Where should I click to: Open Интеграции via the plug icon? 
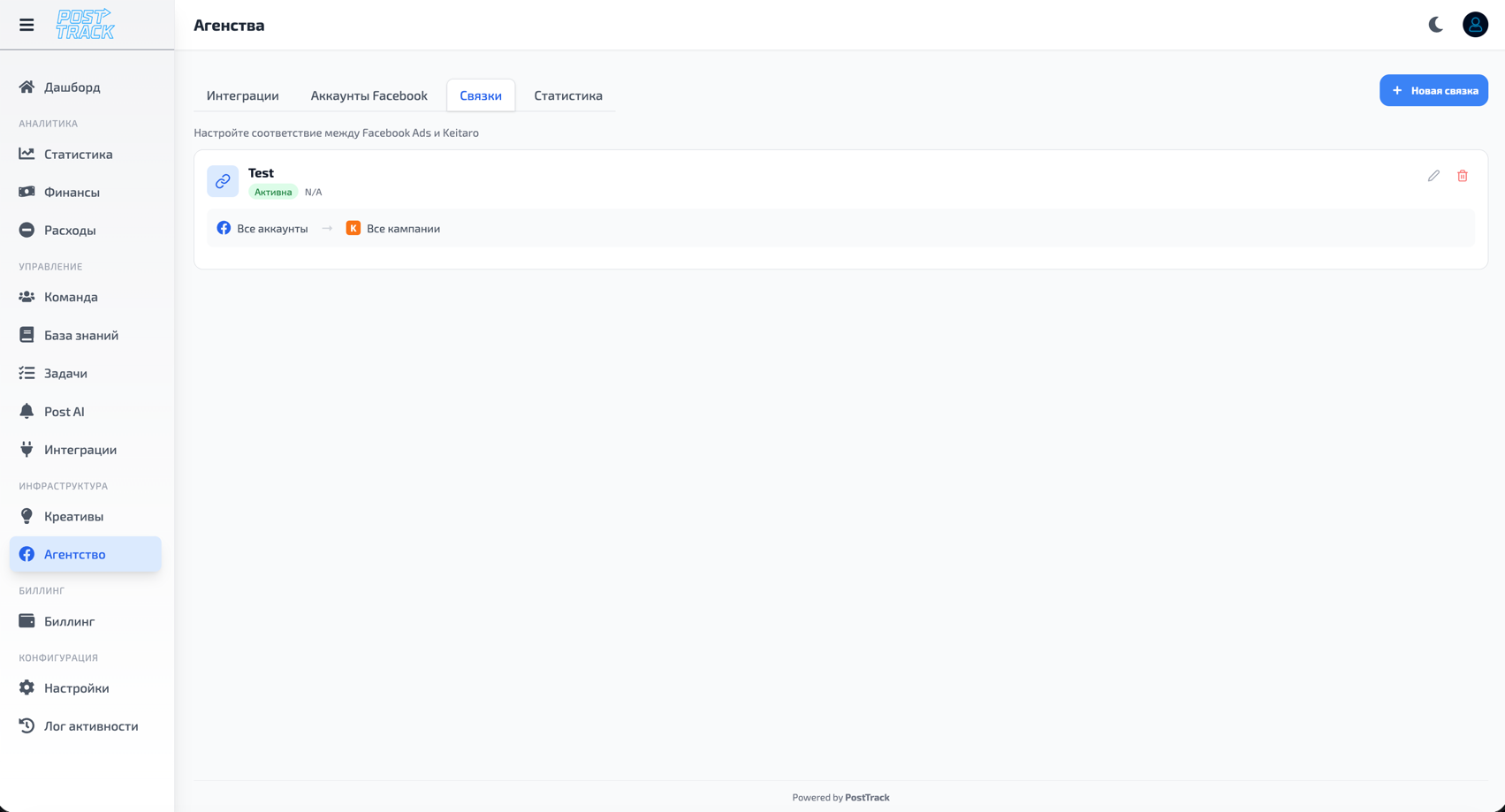27,449
